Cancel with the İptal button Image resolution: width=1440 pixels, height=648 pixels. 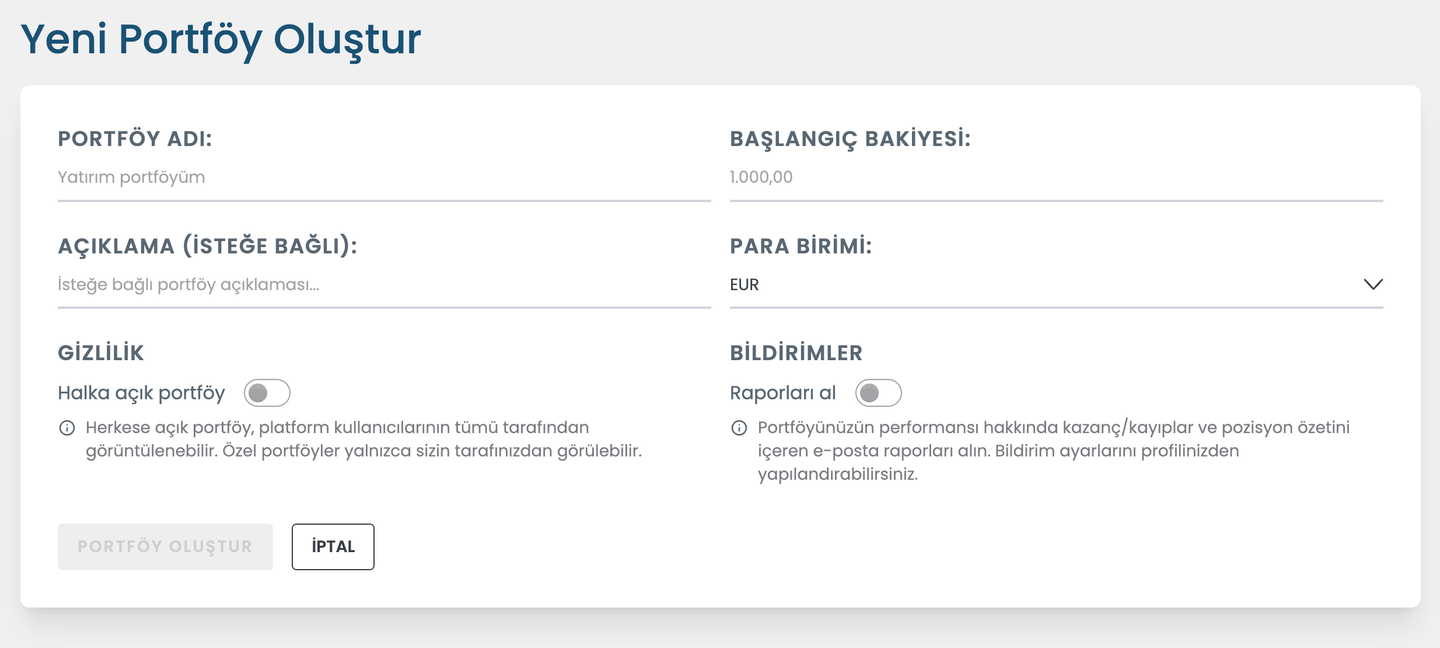coord(333,547)
